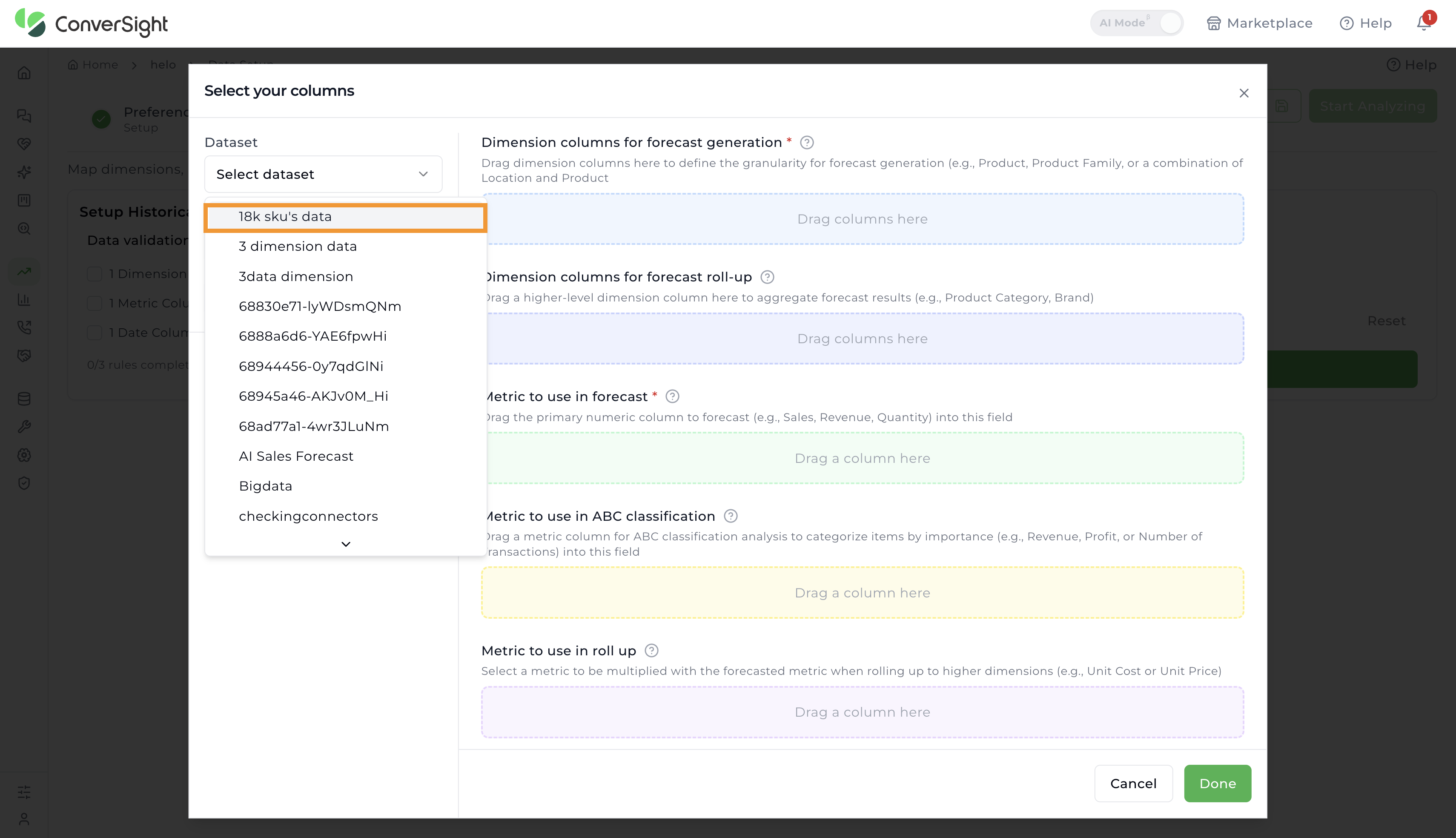The width and height of the screenshot is (1456, 838).
Task: Open the search magnifier sidebar icon
Action: point(23,229)
